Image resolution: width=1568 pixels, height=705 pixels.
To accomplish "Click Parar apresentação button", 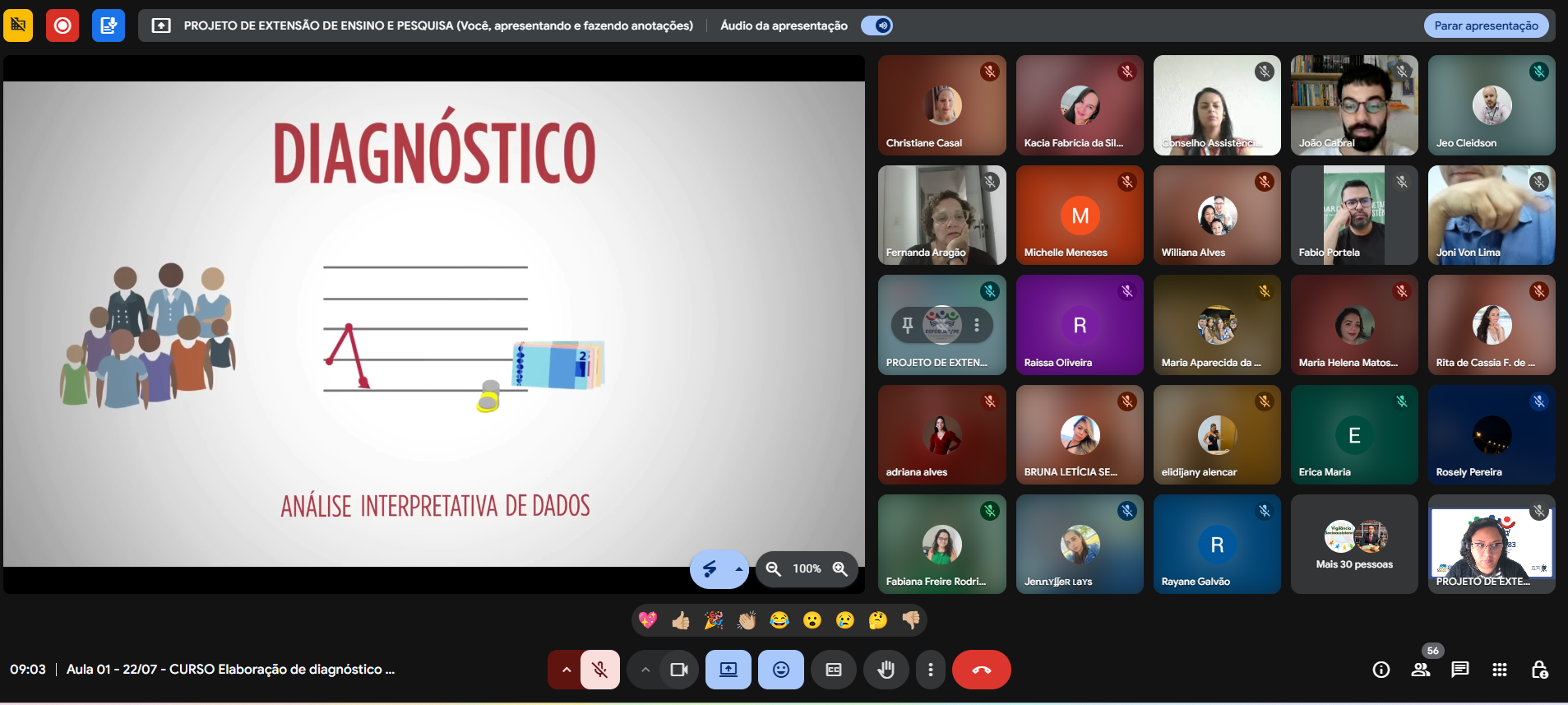I will tap(1486, 26).
